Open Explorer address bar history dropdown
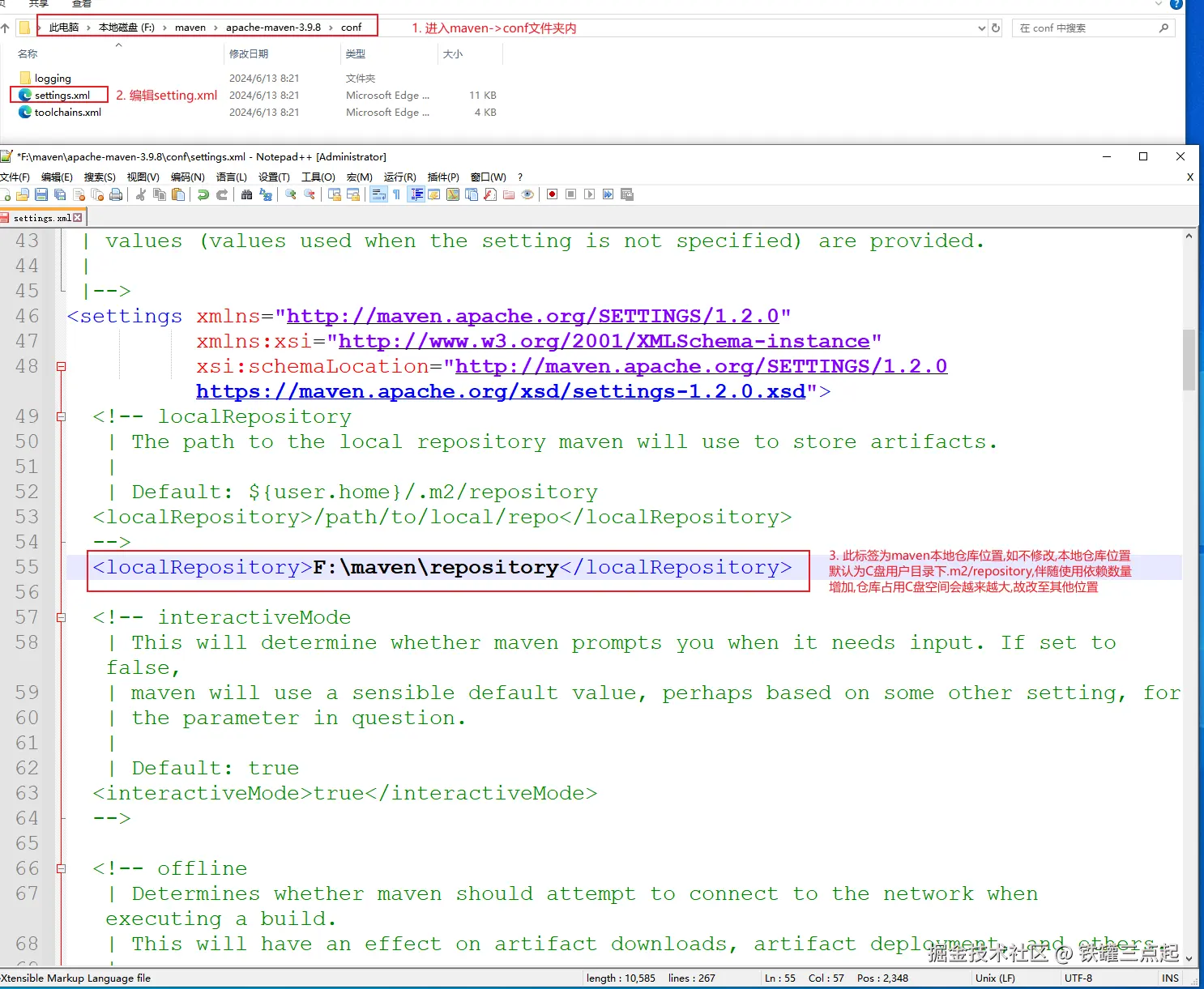Screen dimensions: 1204x989 tap(982, 28)
